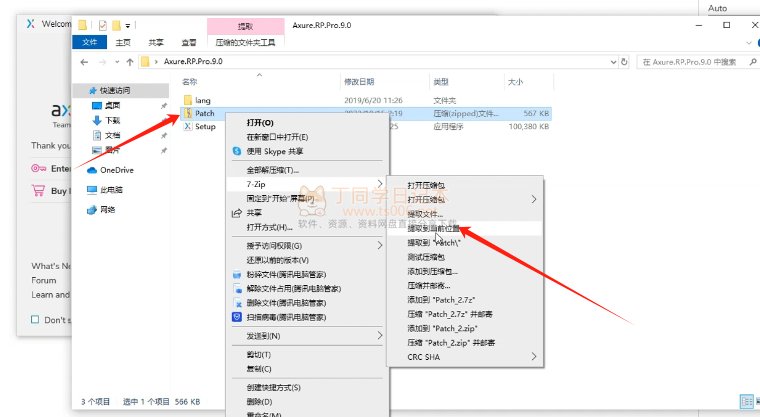Expand the 发送到(N) submenu arrow

point(380,336)
